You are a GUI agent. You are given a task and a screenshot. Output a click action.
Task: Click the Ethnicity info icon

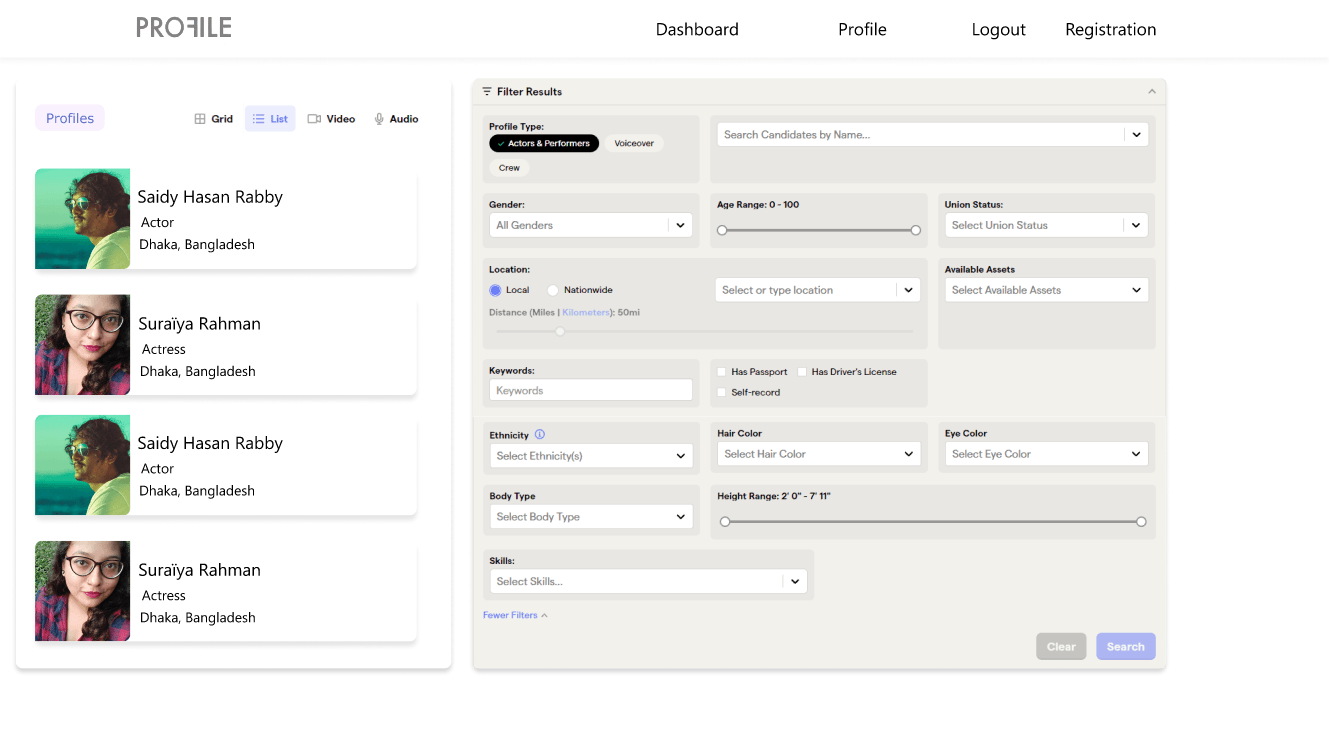coord(540,435)
